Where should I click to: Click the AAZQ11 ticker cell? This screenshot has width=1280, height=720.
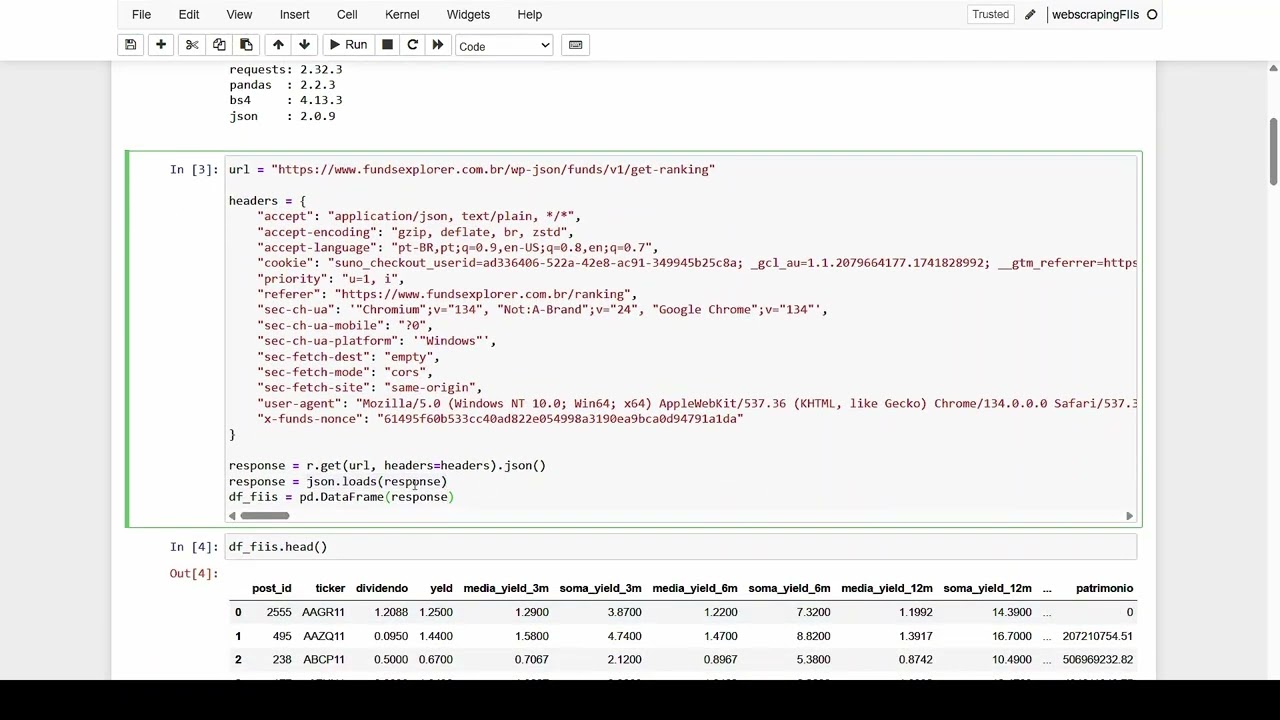(x=323, y=636)
